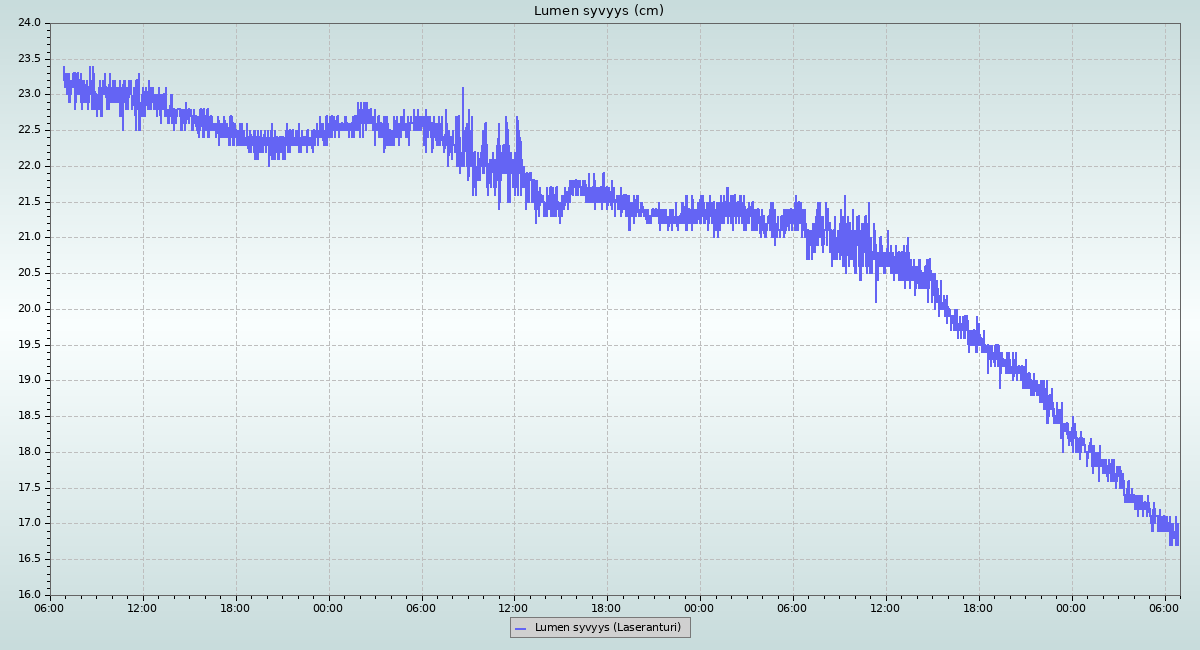Screen dimensions: 1200x650
Task: Select the last 00:00 x-axis time label
Action: [1071, 608]
